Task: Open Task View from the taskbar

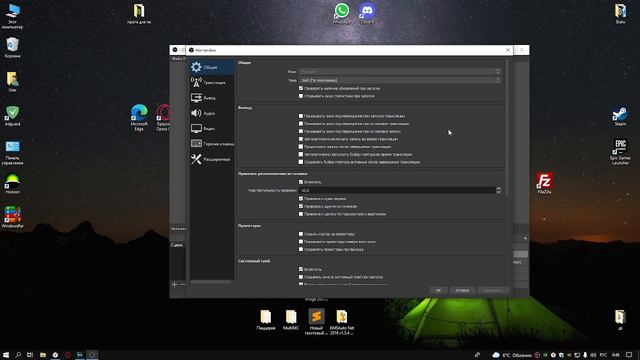Action: click(x=30, y=355)
